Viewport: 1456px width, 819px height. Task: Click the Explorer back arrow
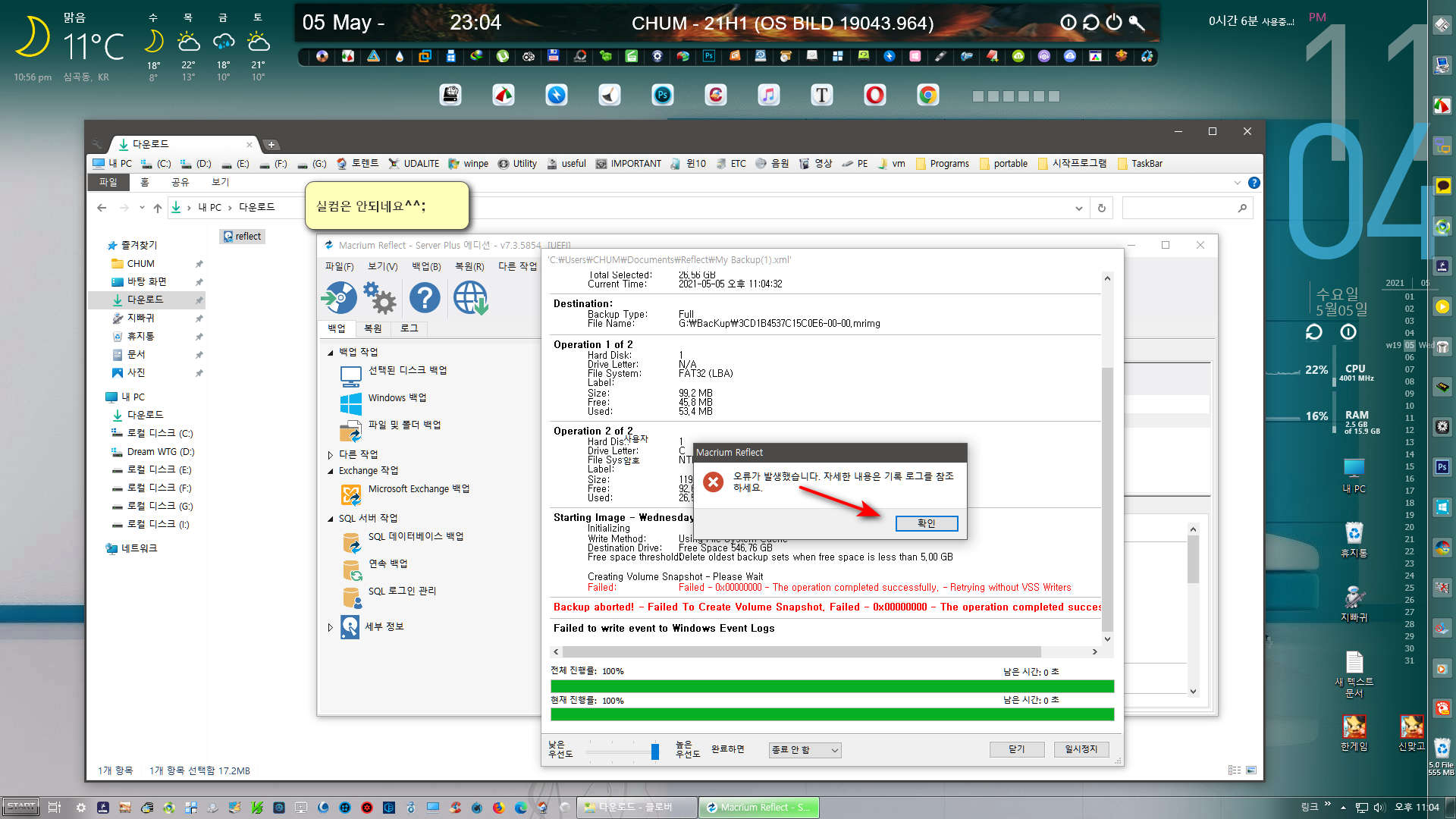click(102, 207)
